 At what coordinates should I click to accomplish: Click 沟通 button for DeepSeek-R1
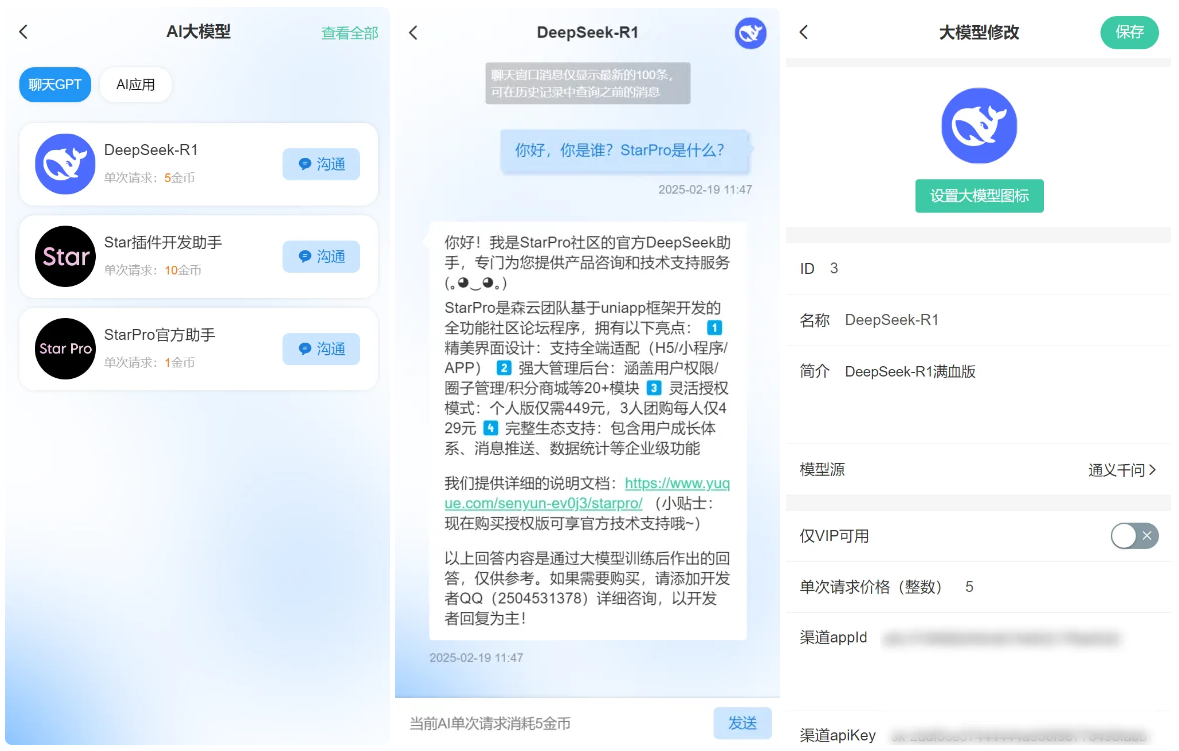pos(321,164)
